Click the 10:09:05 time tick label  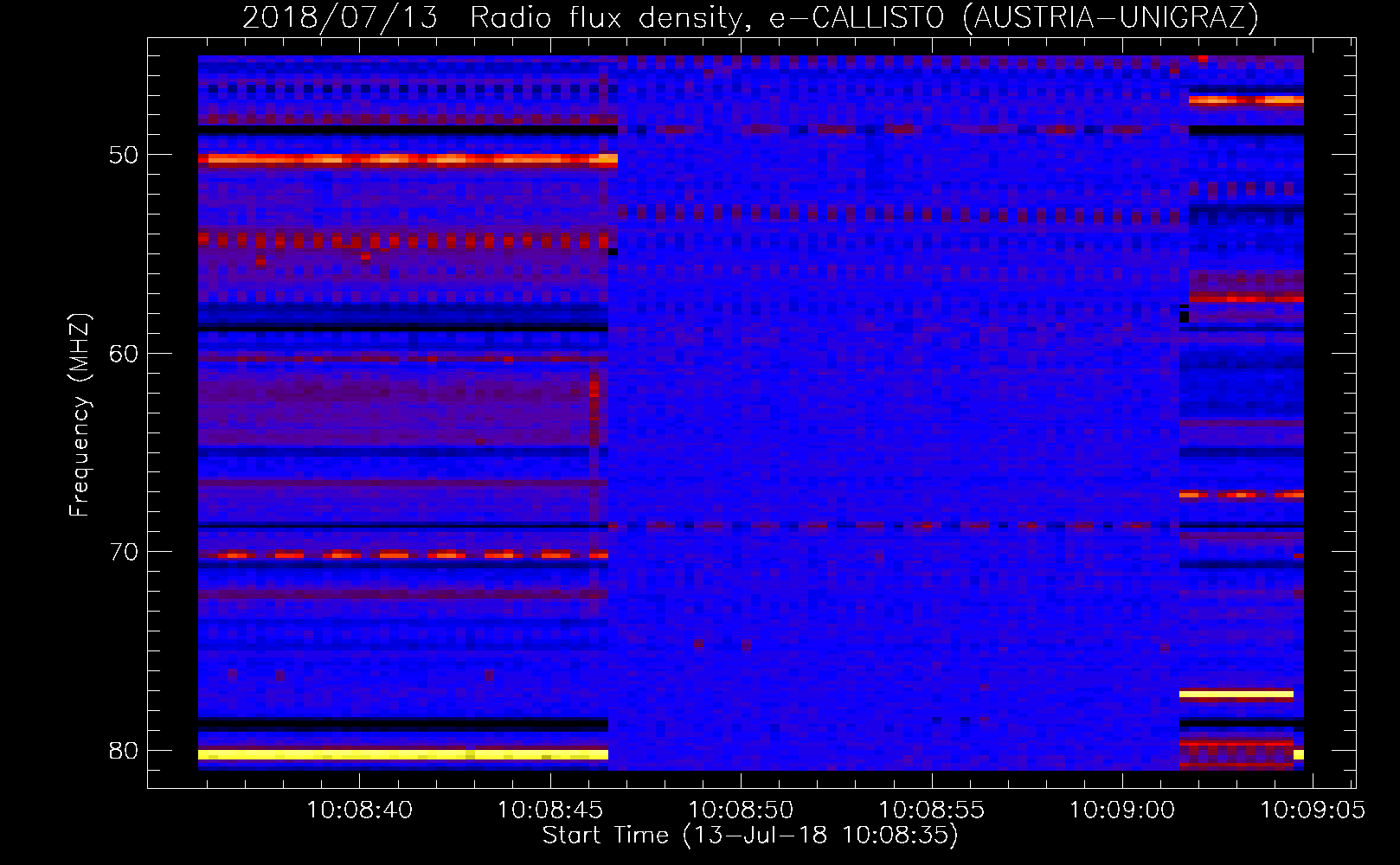tap(1313, 811)
